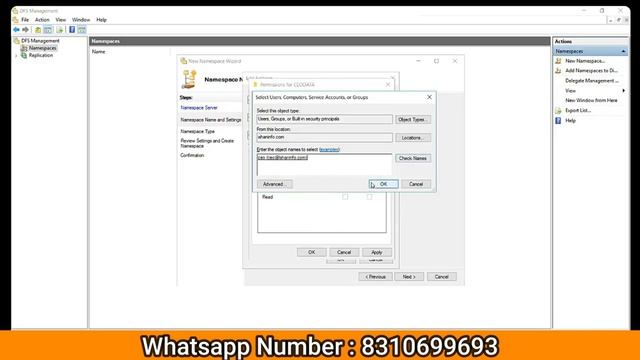Open the Help menu in the menu bar
640x360 pixels.
[x=101, y=20]
